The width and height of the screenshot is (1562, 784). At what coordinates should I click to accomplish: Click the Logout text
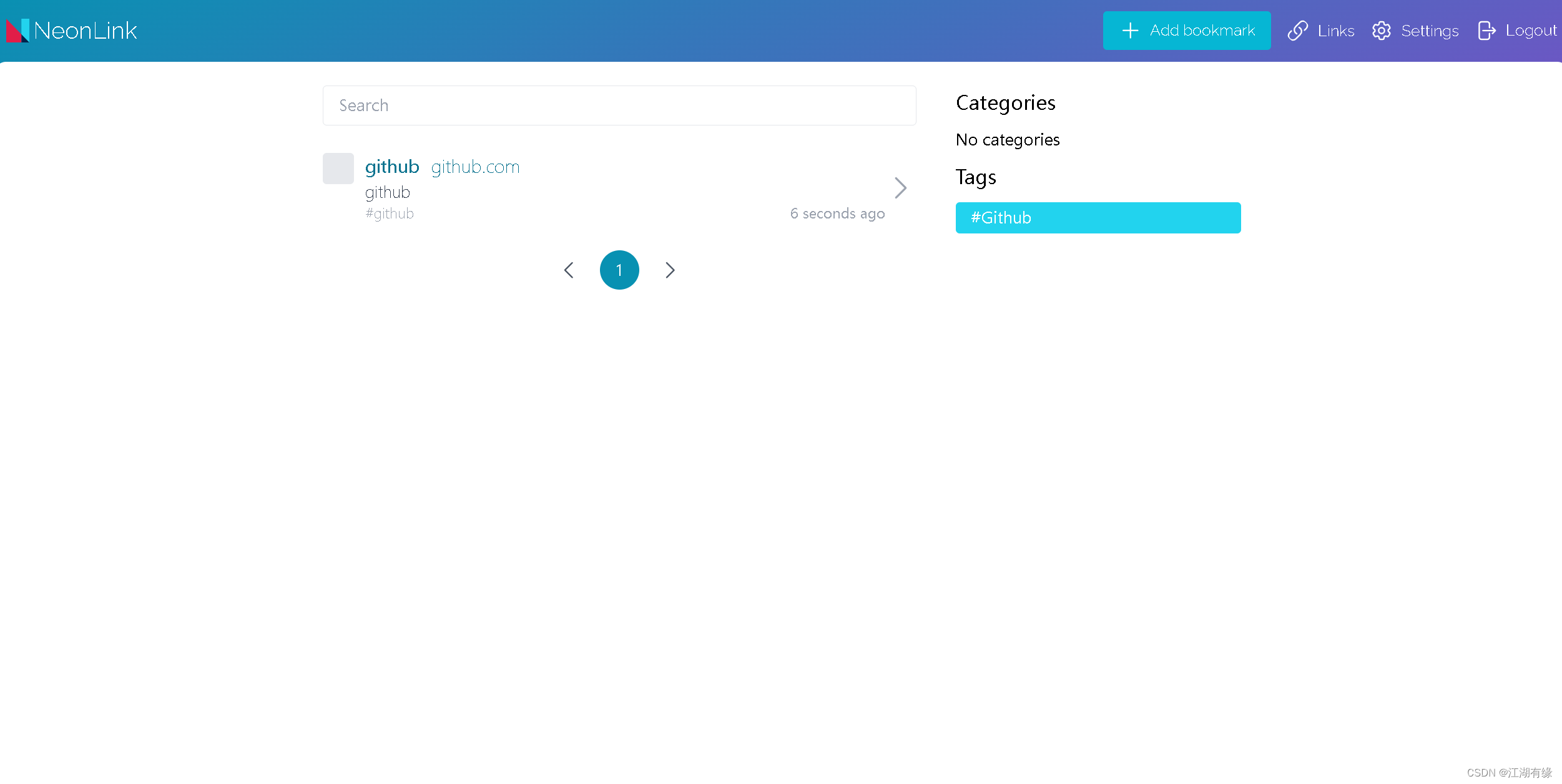click(1531, 31)
